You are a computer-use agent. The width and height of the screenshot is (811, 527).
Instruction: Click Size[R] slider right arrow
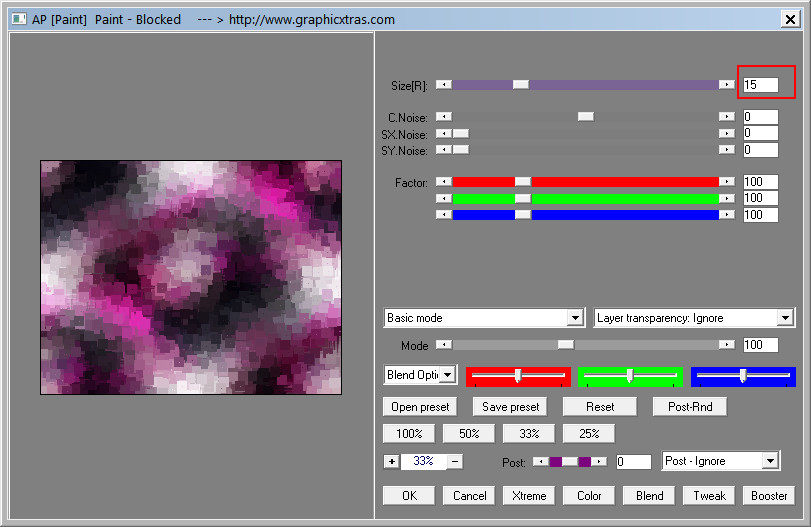click(726, 84)
